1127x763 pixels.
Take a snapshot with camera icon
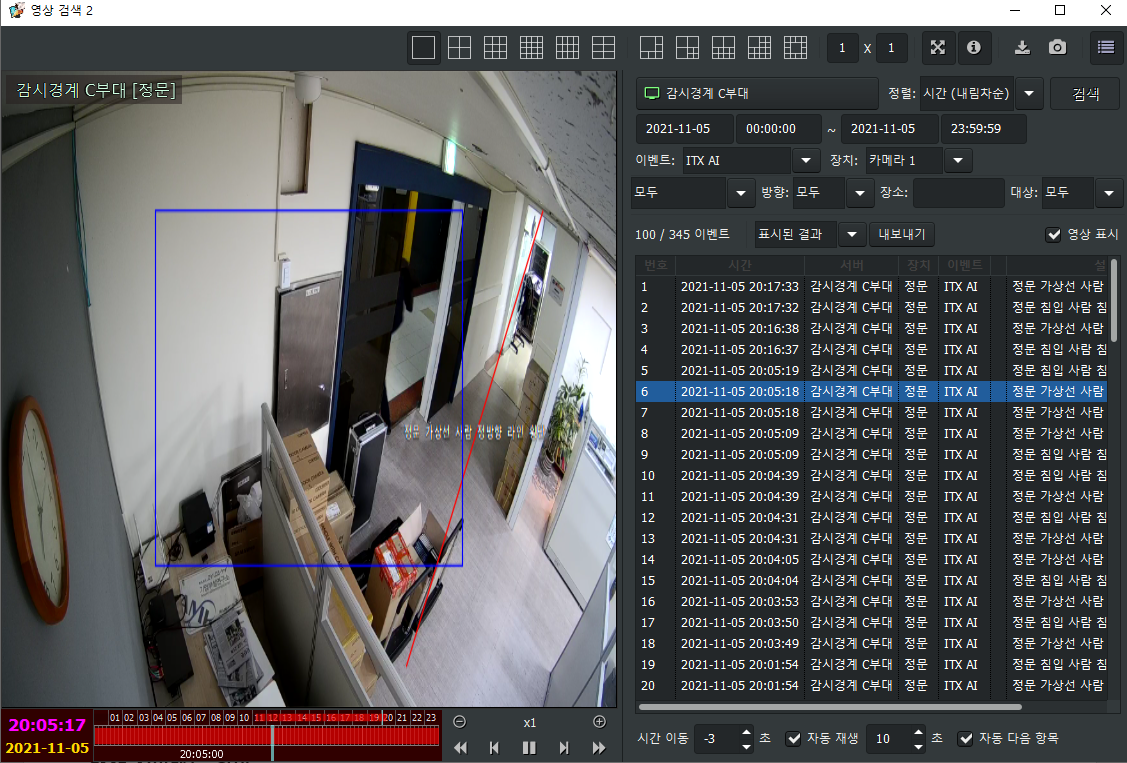point(1057,48)
